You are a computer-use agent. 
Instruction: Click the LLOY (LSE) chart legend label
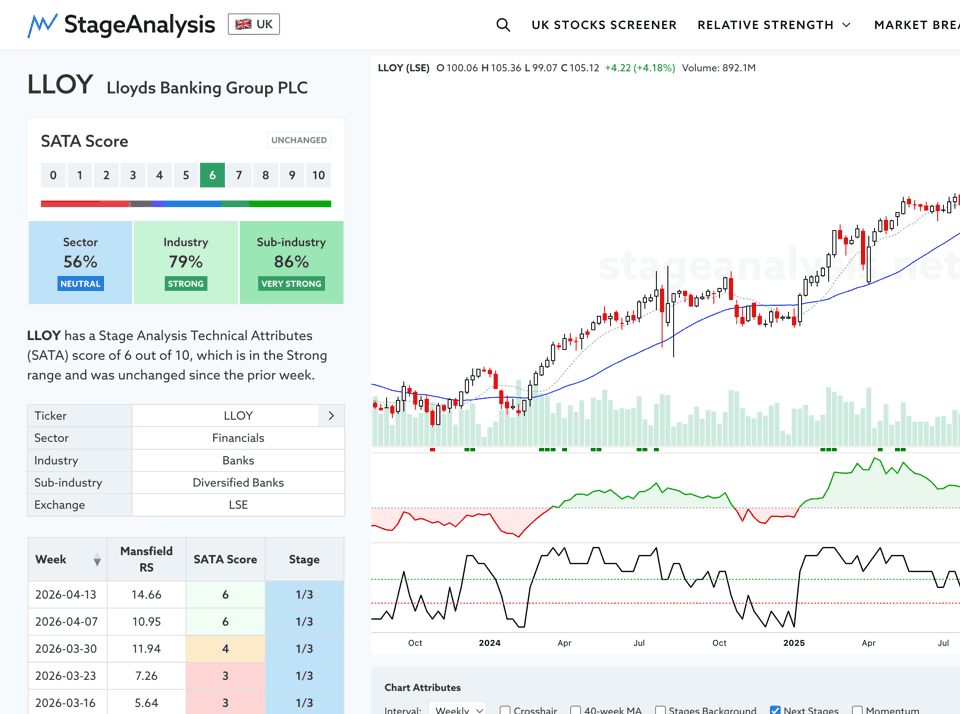403,68
